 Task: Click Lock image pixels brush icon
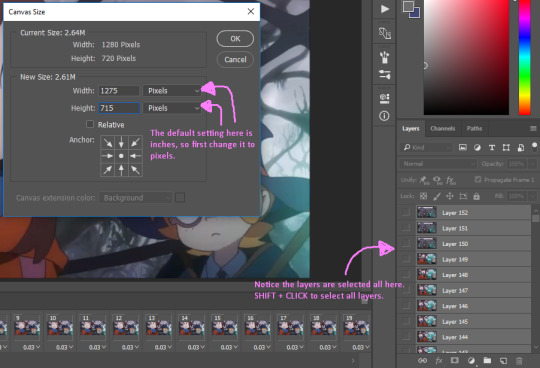pos(437,196)
